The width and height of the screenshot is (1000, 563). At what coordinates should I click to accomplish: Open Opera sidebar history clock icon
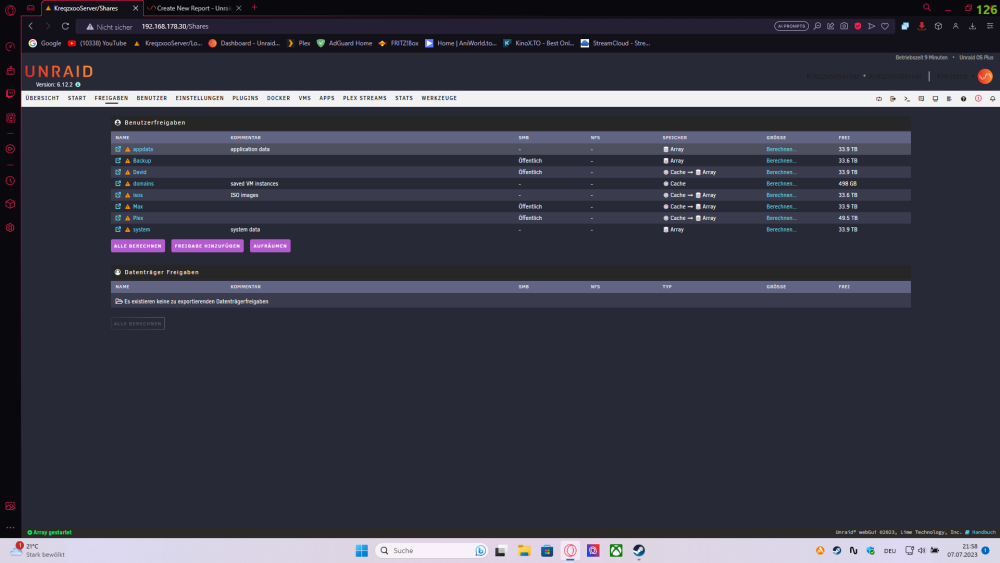[10, 181]
